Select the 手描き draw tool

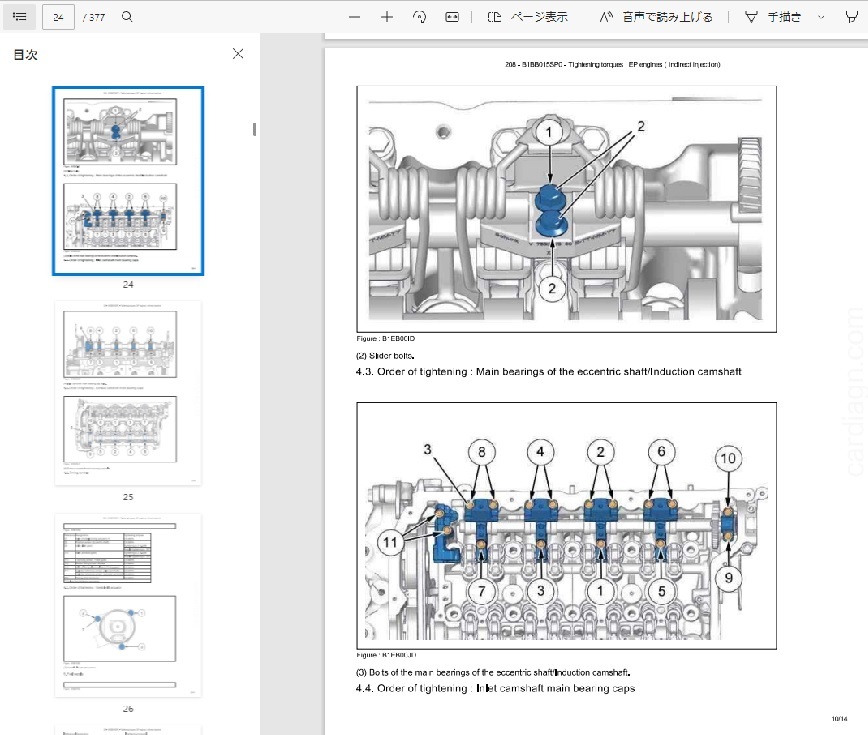click(773, 17)
